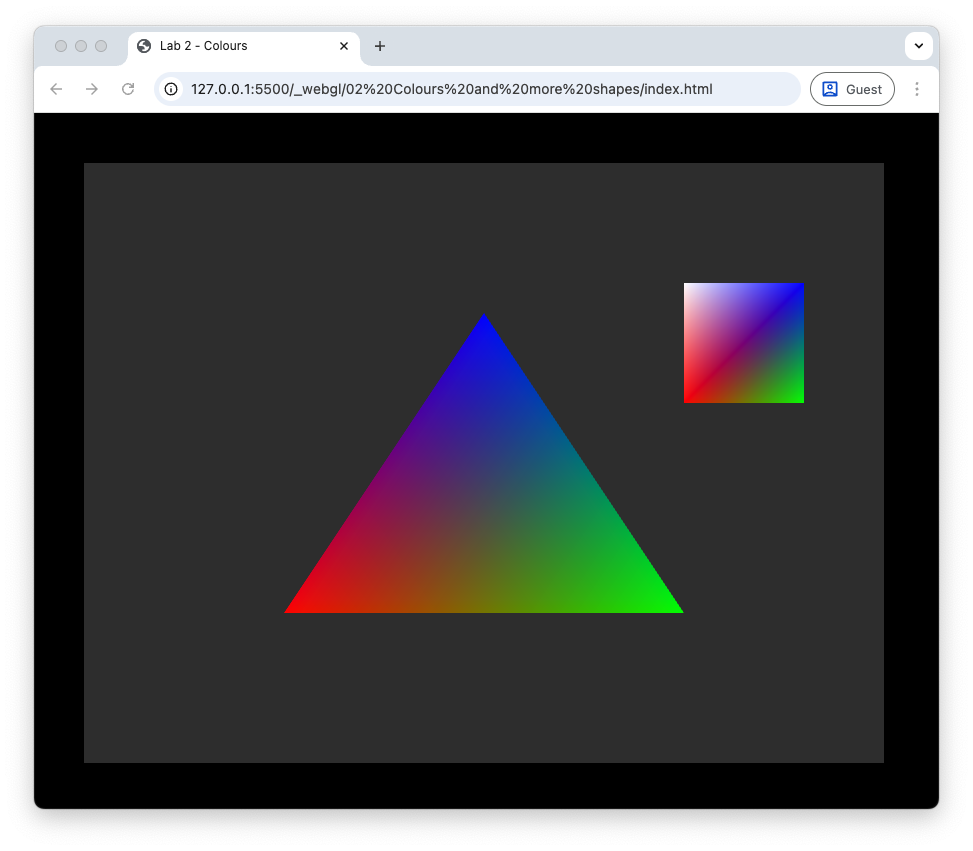Maximize window with the third traffic light
Image resolution: width=973 pixels, height=851 pixels.
coord(101,46)
